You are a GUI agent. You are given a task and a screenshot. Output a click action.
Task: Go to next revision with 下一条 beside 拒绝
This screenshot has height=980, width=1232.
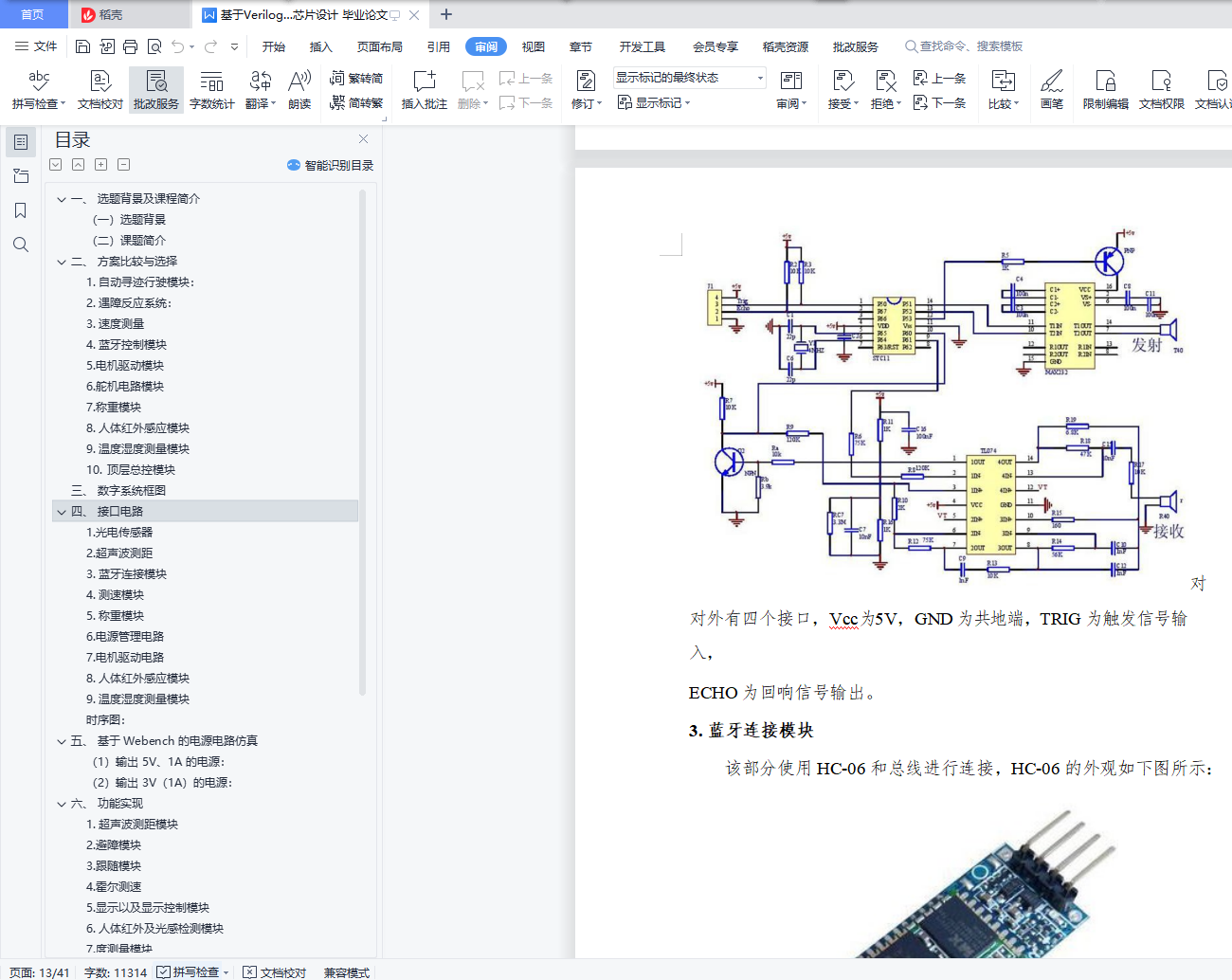(939, 102)
